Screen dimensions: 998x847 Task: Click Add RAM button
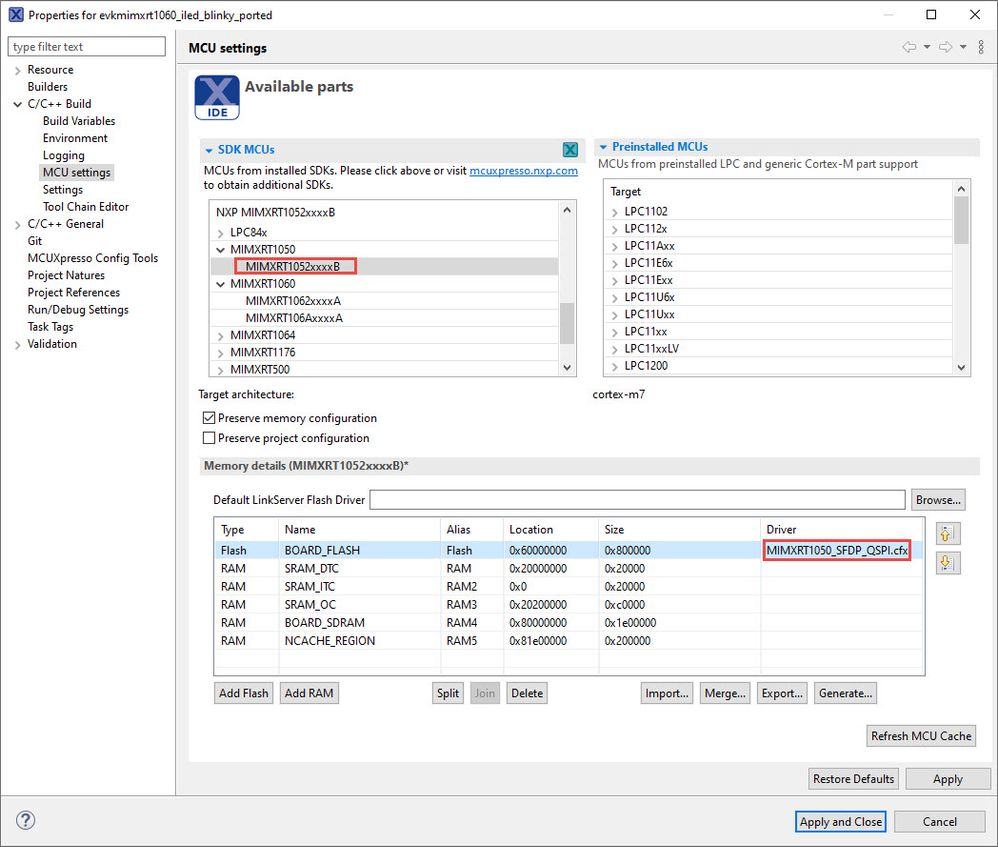[x=309, y=693]
